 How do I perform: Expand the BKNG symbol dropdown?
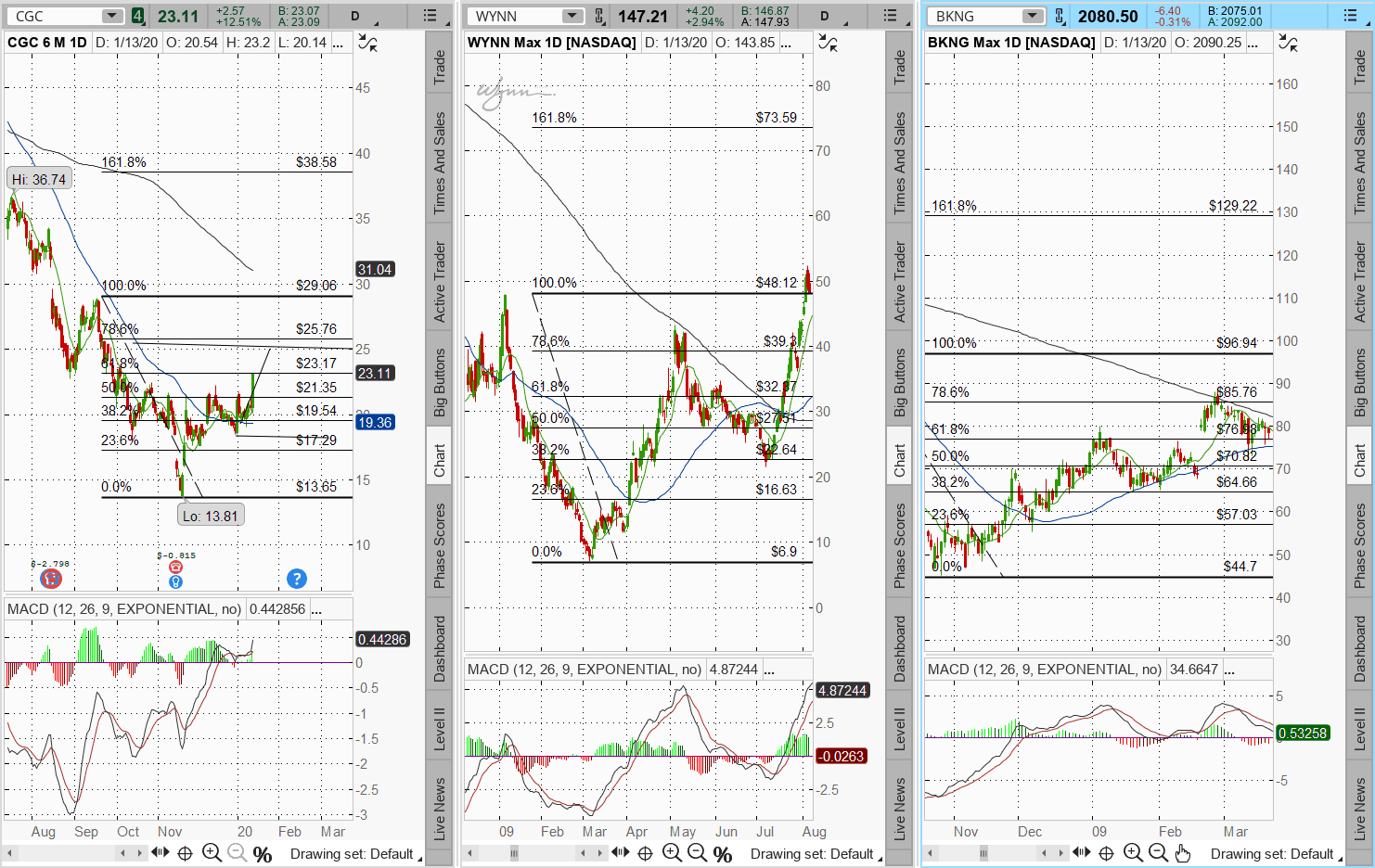(1032, 16)
